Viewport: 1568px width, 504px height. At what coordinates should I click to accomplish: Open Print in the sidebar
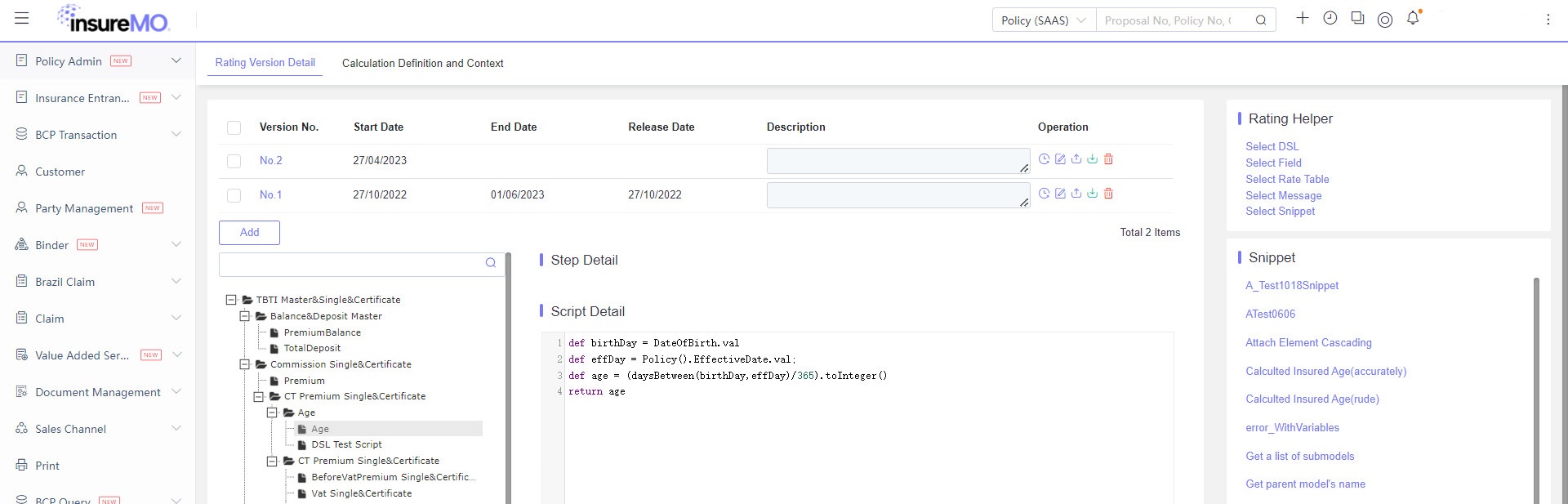click(x=47, y=466)
